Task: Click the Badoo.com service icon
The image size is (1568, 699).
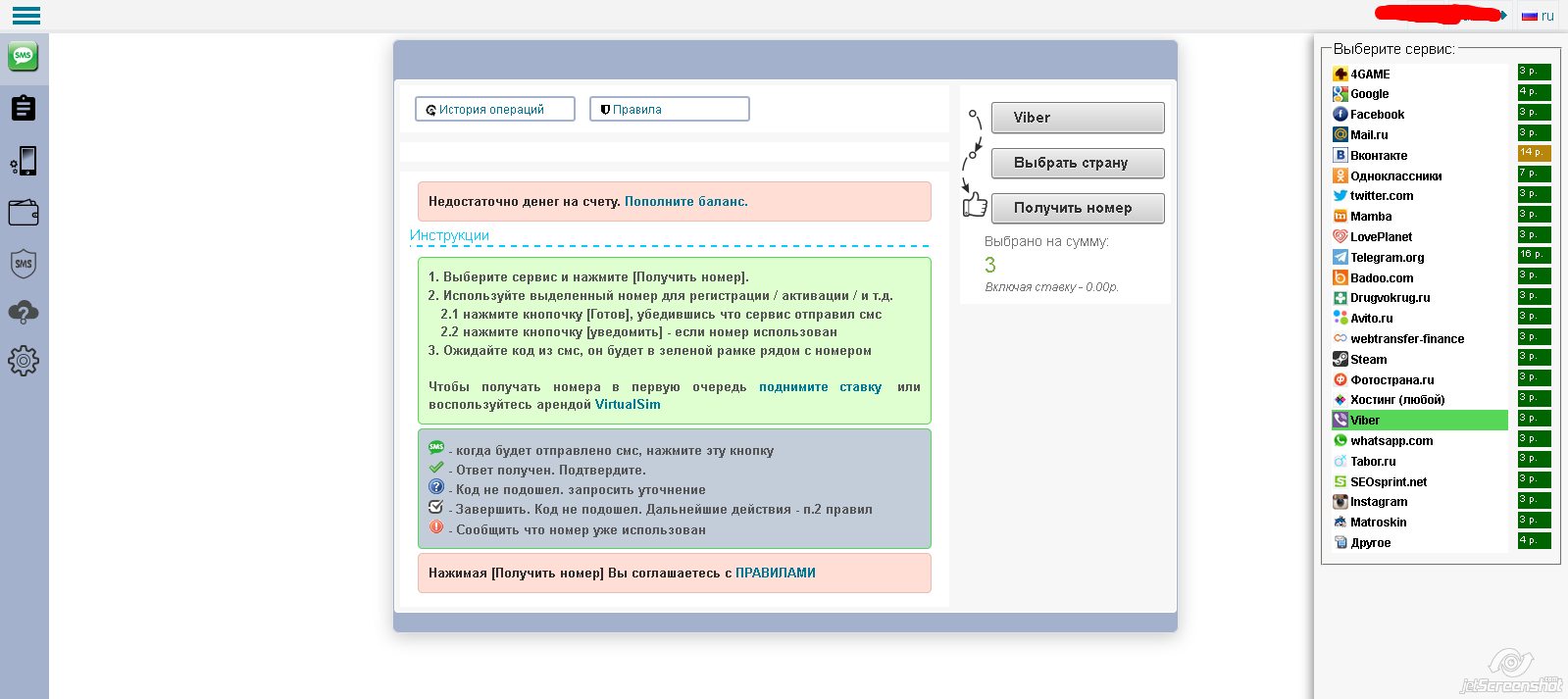Action: [1340, 277]
